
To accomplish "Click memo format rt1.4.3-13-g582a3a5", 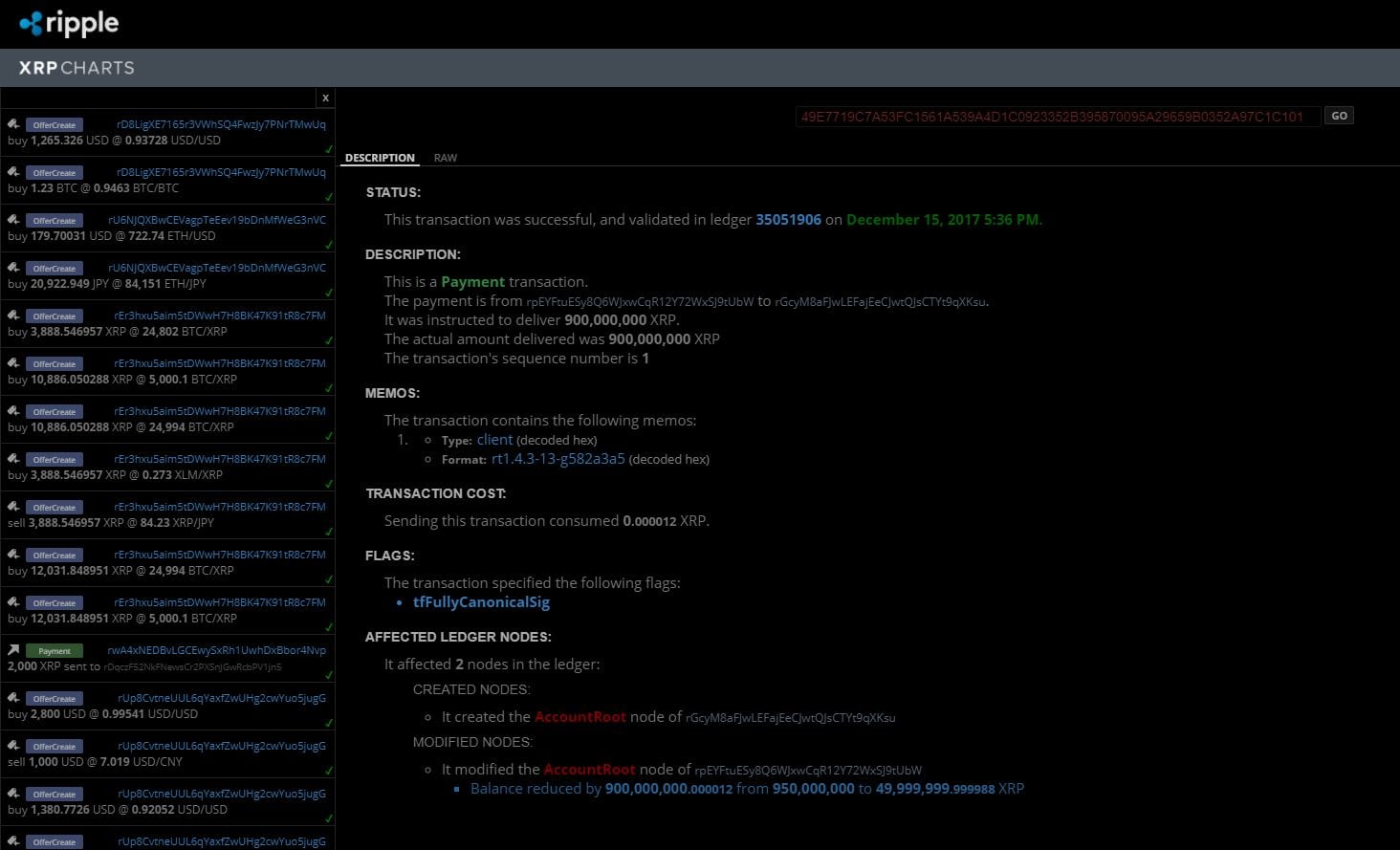I will coord(558,459).
